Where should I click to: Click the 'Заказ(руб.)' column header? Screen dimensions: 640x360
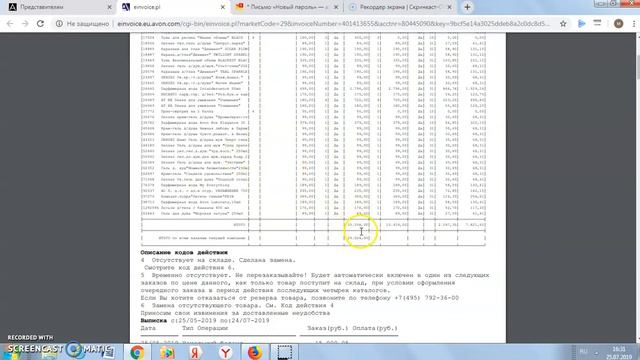(x=328, y=328)
